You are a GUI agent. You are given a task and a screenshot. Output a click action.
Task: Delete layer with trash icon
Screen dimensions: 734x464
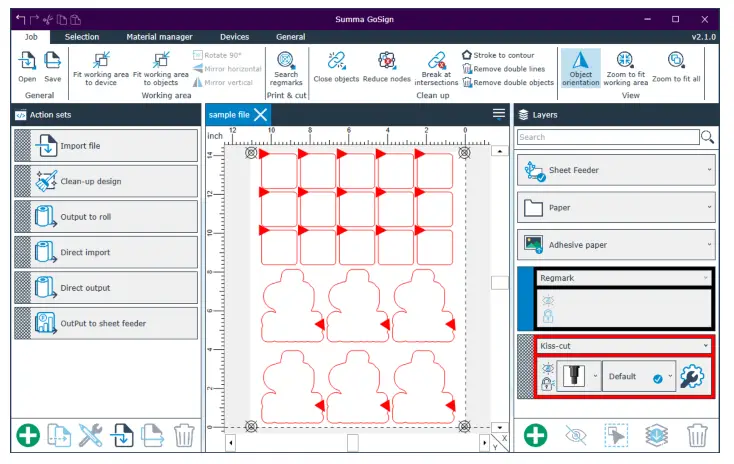tap(697, 435)
